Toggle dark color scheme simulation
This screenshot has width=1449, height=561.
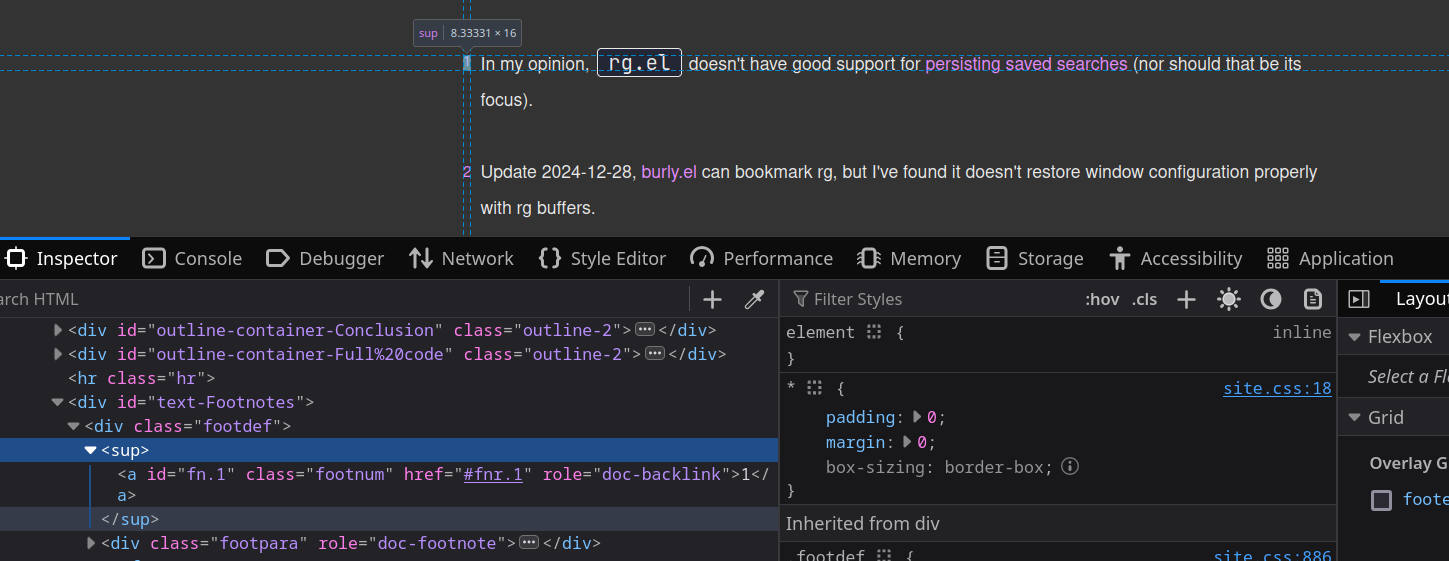[x=1271, y=299]
